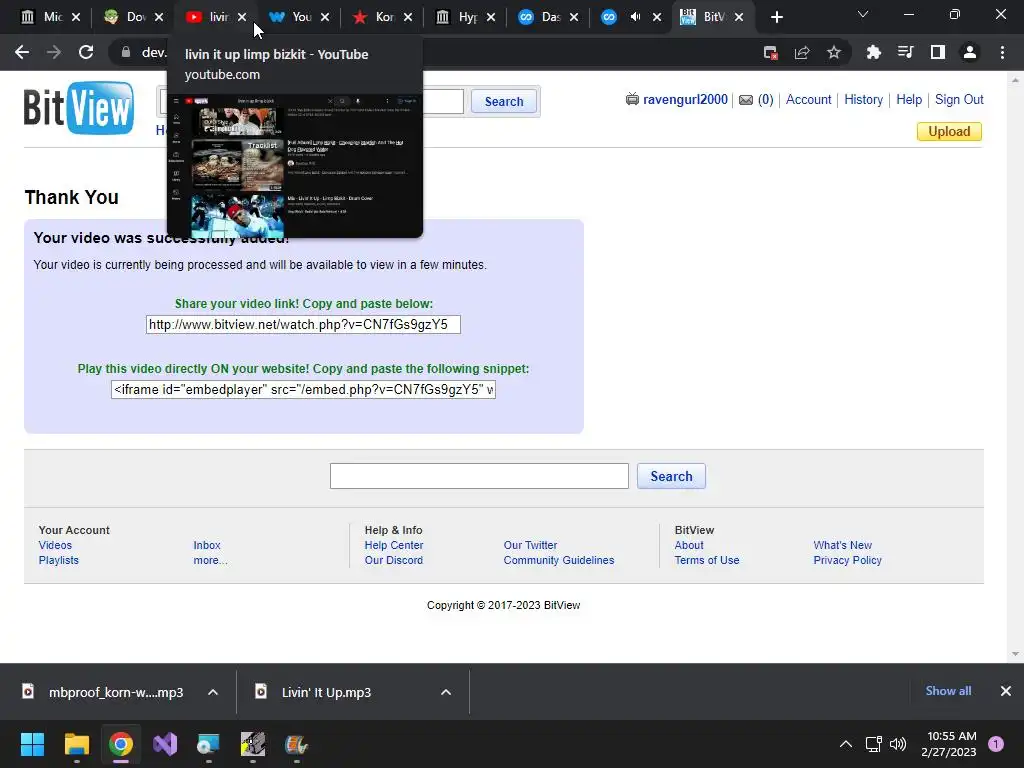Open the header Help link

pyautogui.click(x=909, y=99)
